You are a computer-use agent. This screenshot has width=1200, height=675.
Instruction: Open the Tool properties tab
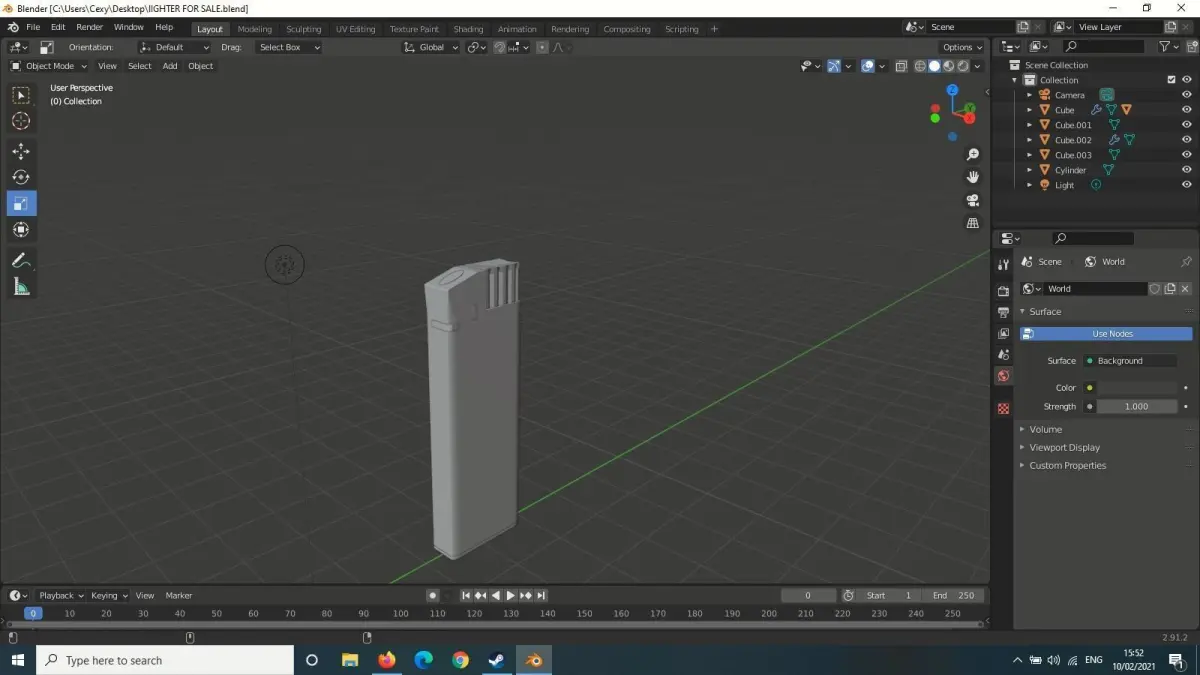[1004, 264]
